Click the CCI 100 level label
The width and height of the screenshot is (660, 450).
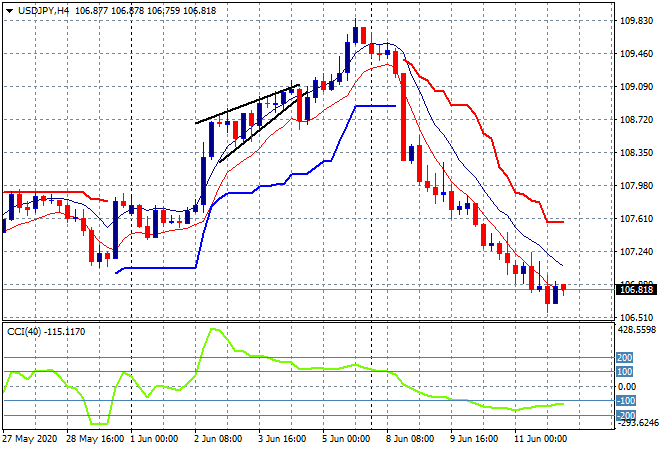[624, 372]
